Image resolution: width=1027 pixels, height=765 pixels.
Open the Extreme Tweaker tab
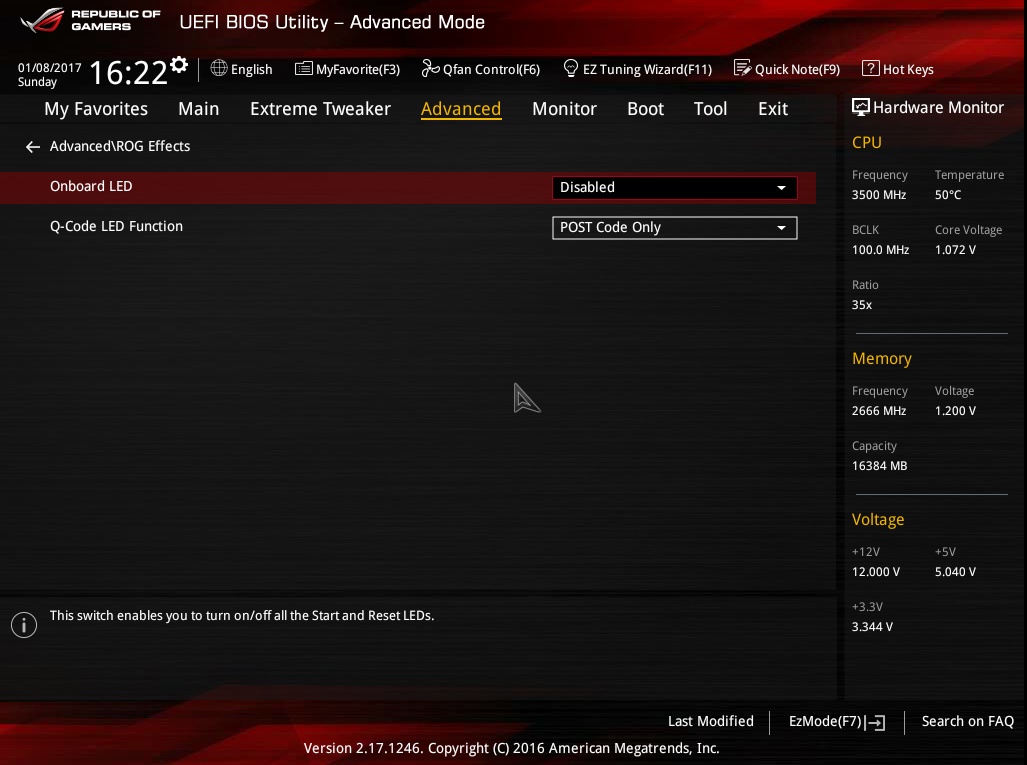point(320,109)
